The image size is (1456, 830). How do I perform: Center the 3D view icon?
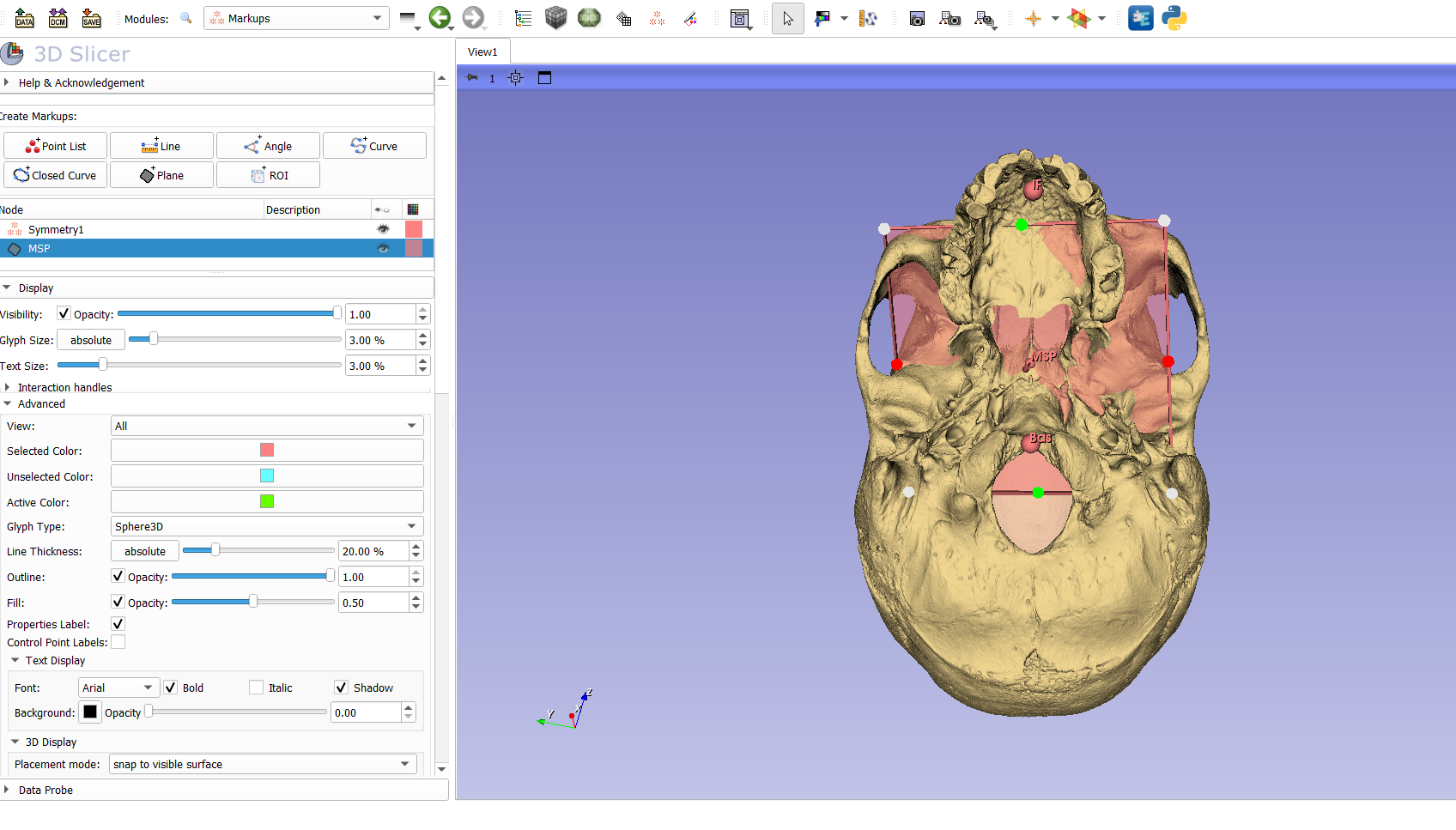click(x=515, y=78)
